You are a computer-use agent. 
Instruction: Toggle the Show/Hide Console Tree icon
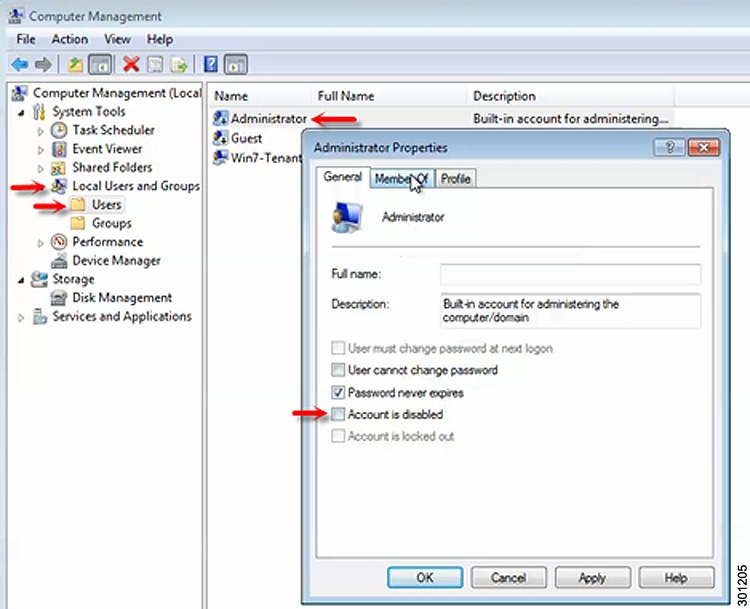[x=100, y=64]
